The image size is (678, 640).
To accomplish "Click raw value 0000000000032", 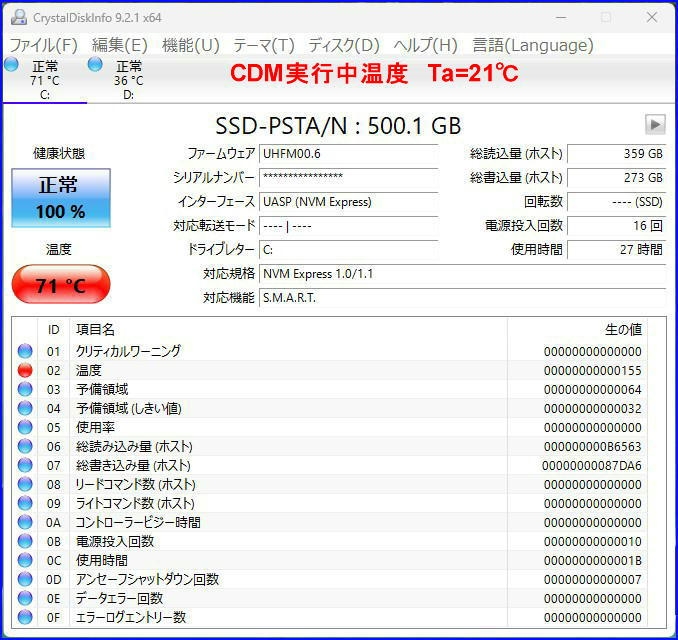I will point(592,409).
